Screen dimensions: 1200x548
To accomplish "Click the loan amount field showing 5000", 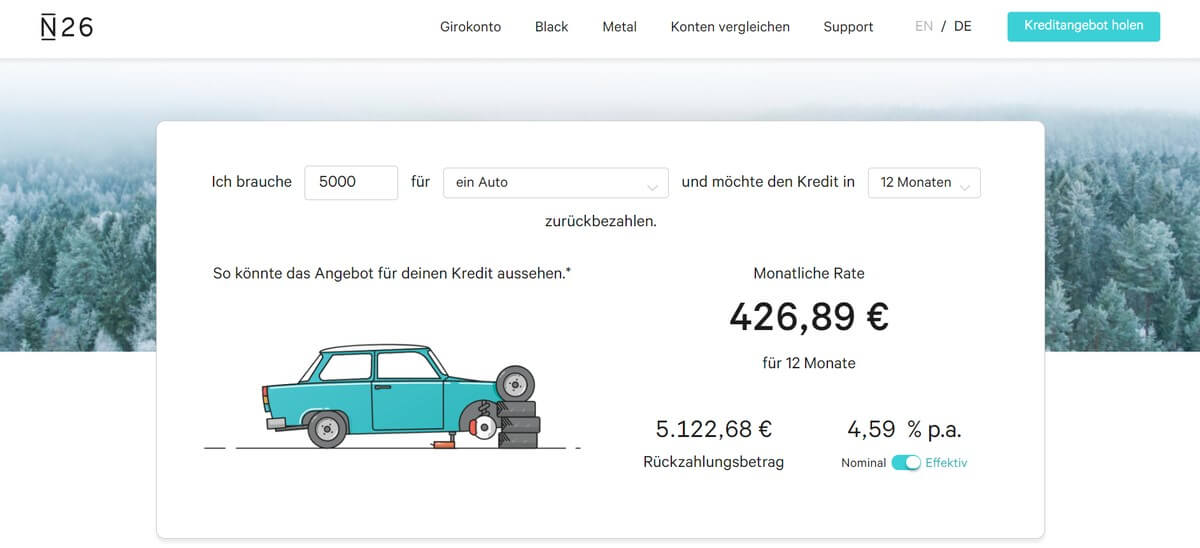I will 350,182.
